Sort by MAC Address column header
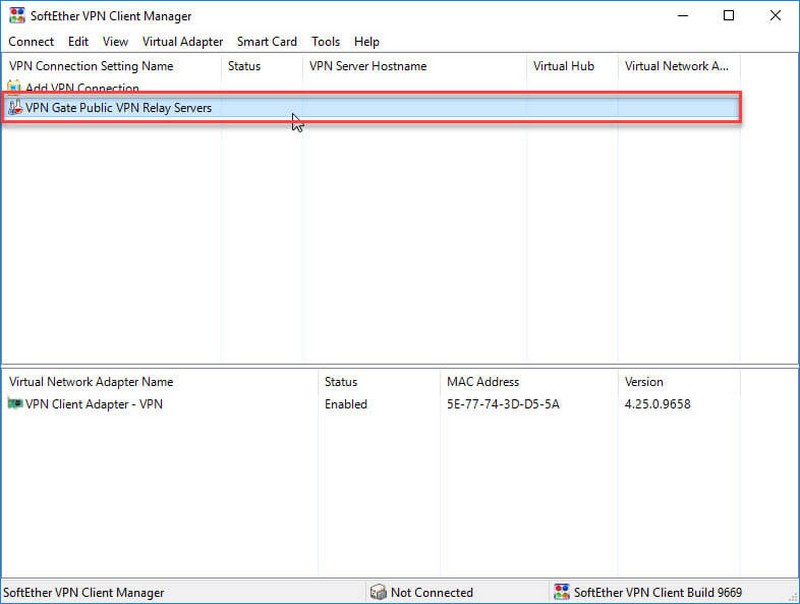Image resolution: width=800 pixels, height=604 pixels. coord(529,382)
